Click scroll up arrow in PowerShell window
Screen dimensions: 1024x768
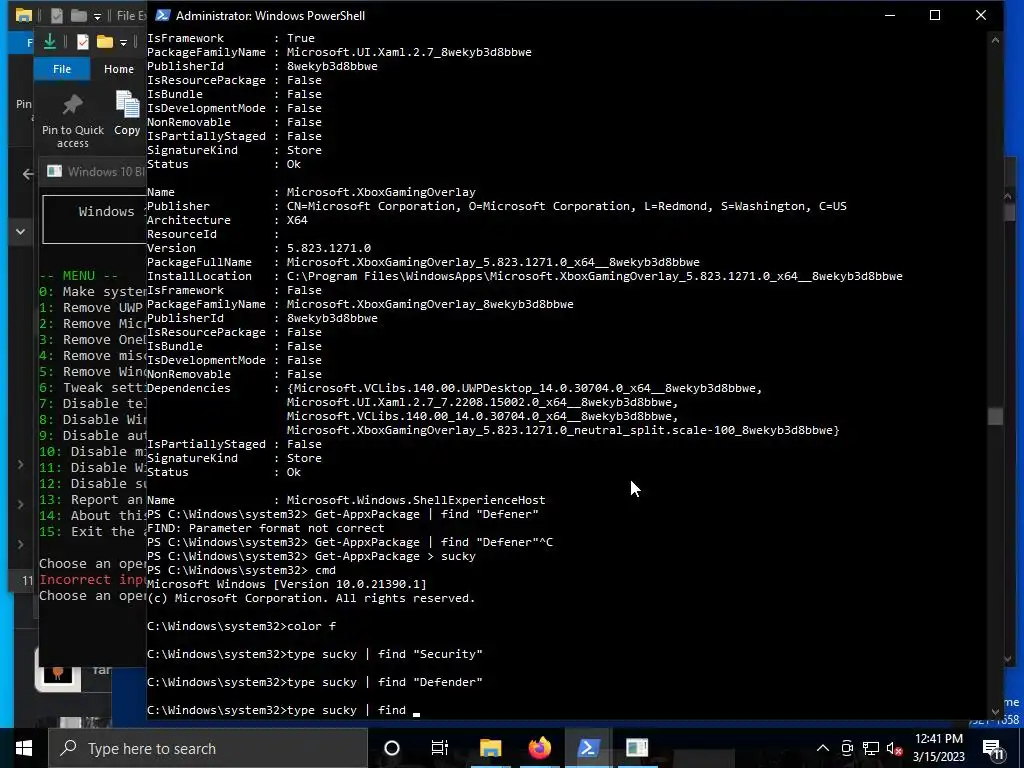pos(995,40)
